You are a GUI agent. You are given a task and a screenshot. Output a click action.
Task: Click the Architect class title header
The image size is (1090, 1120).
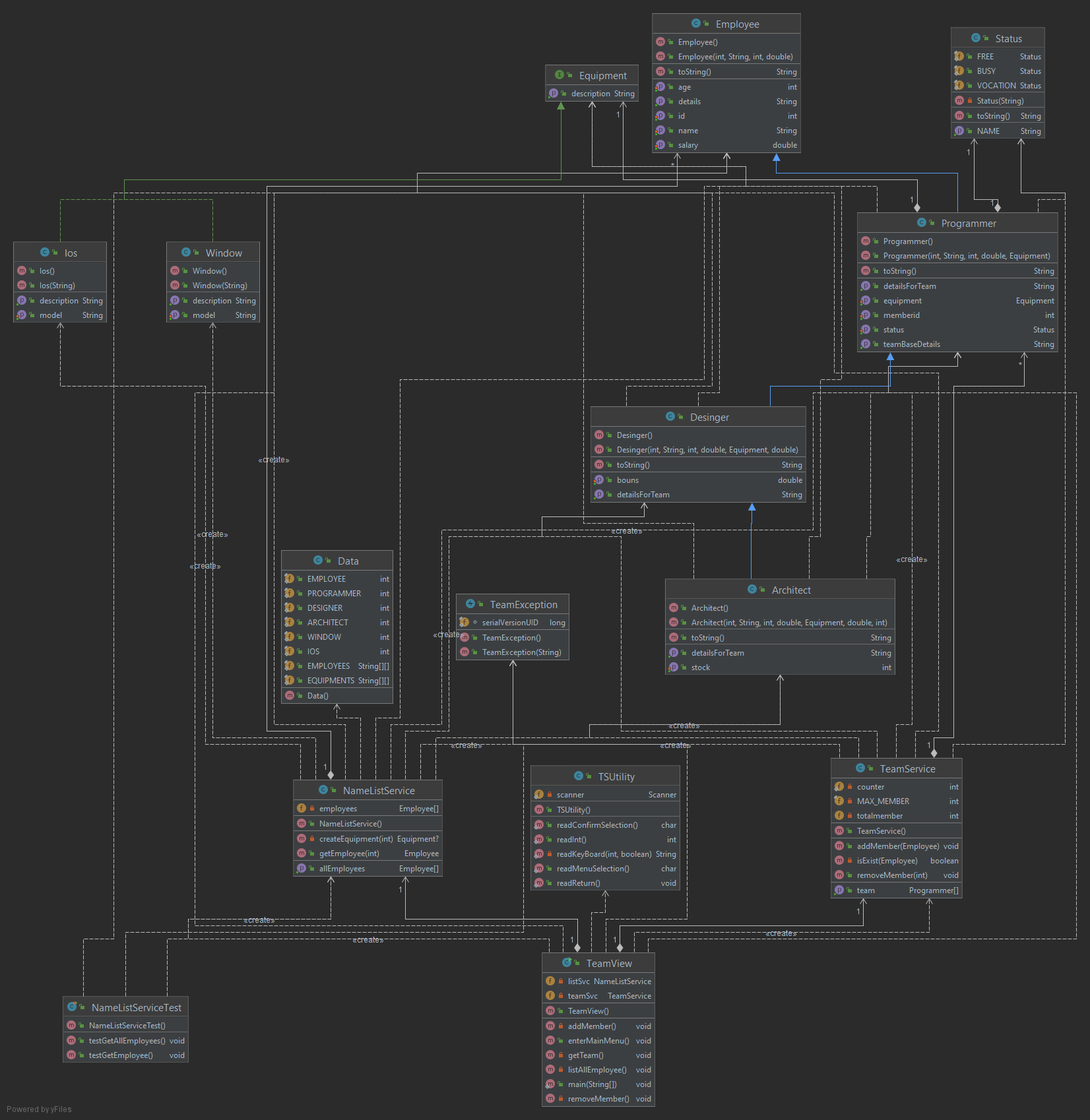[790, 589]
